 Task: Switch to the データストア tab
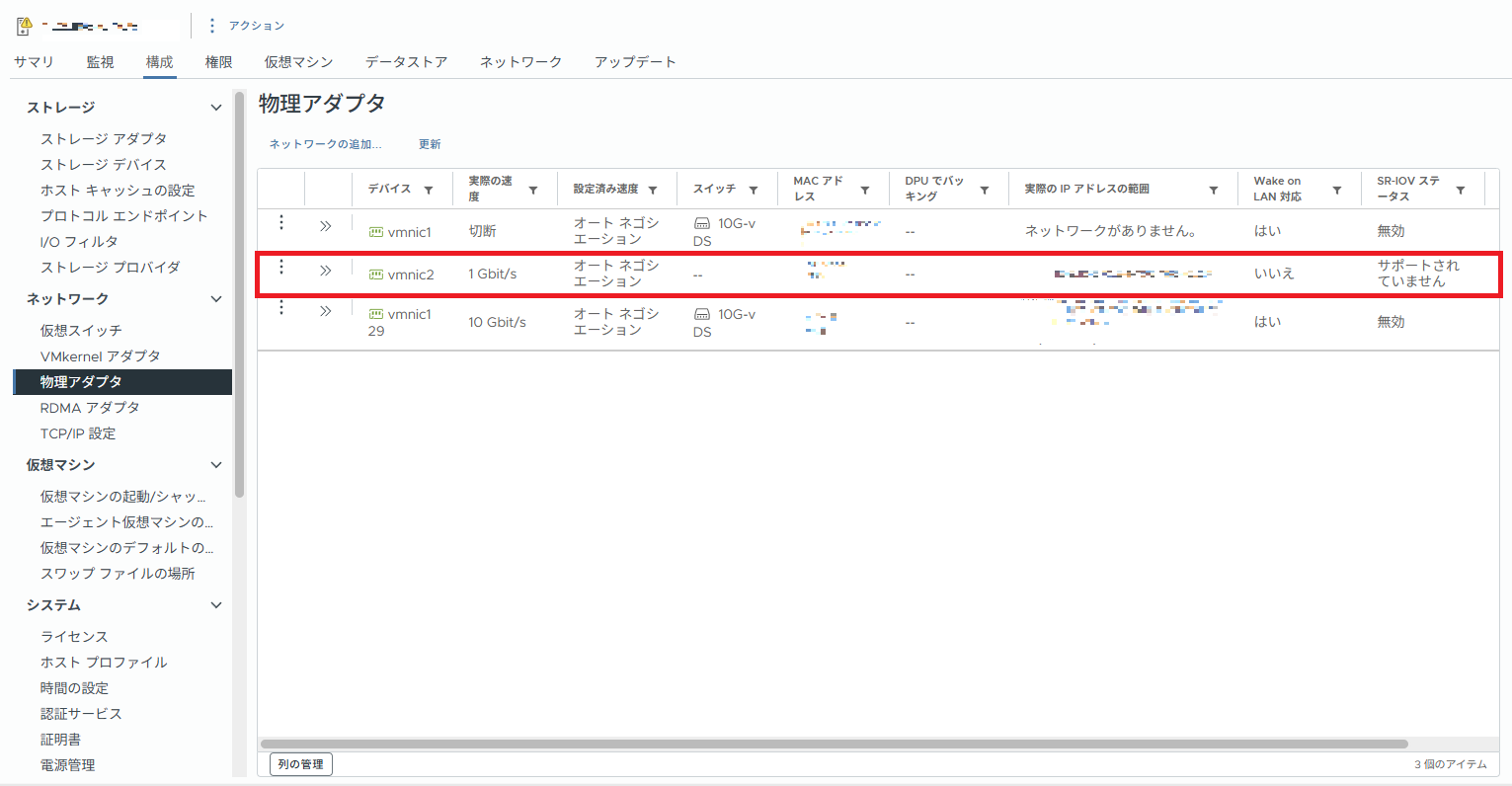click(x=406, y=61)
